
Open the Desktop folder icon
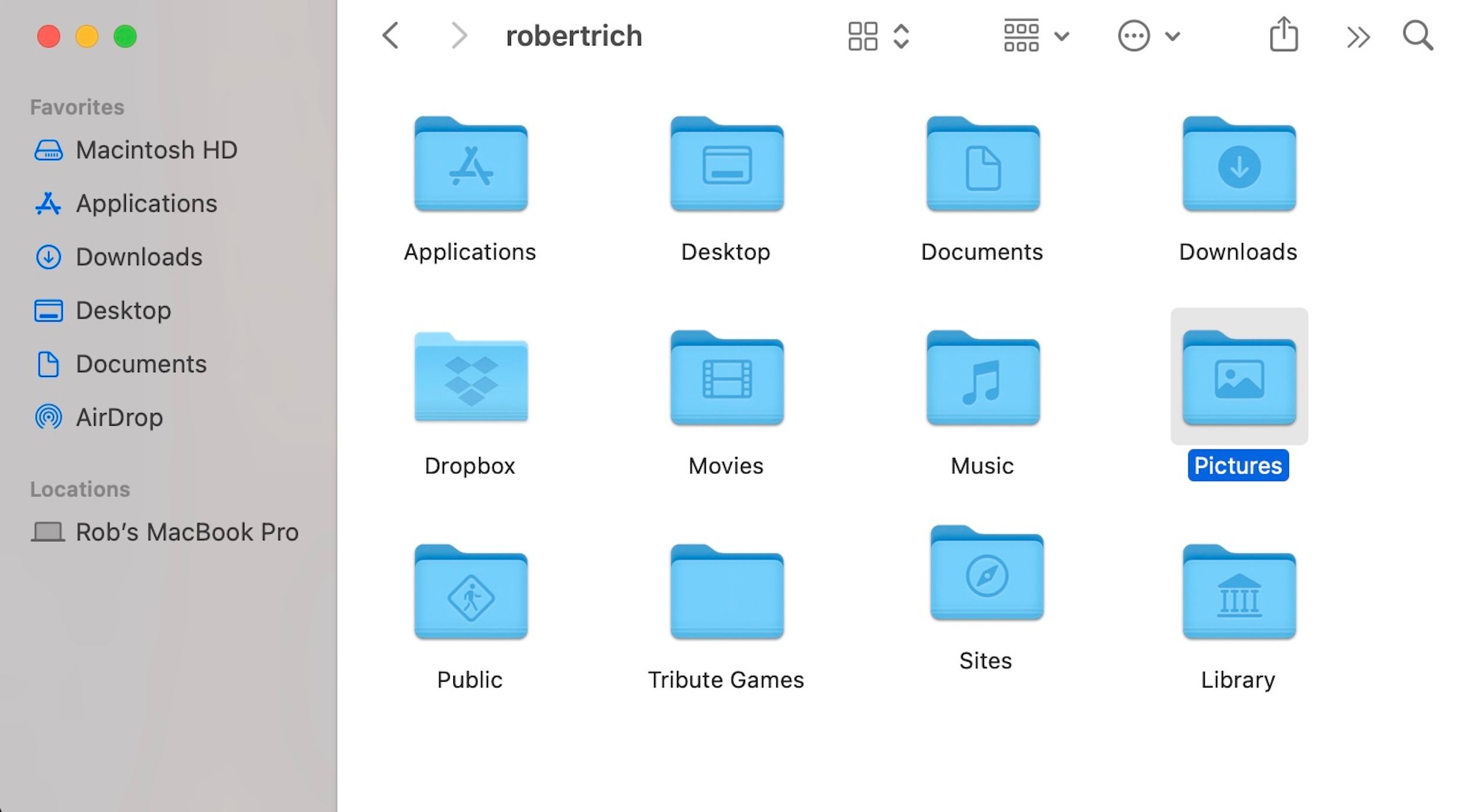tap(727, 164)
